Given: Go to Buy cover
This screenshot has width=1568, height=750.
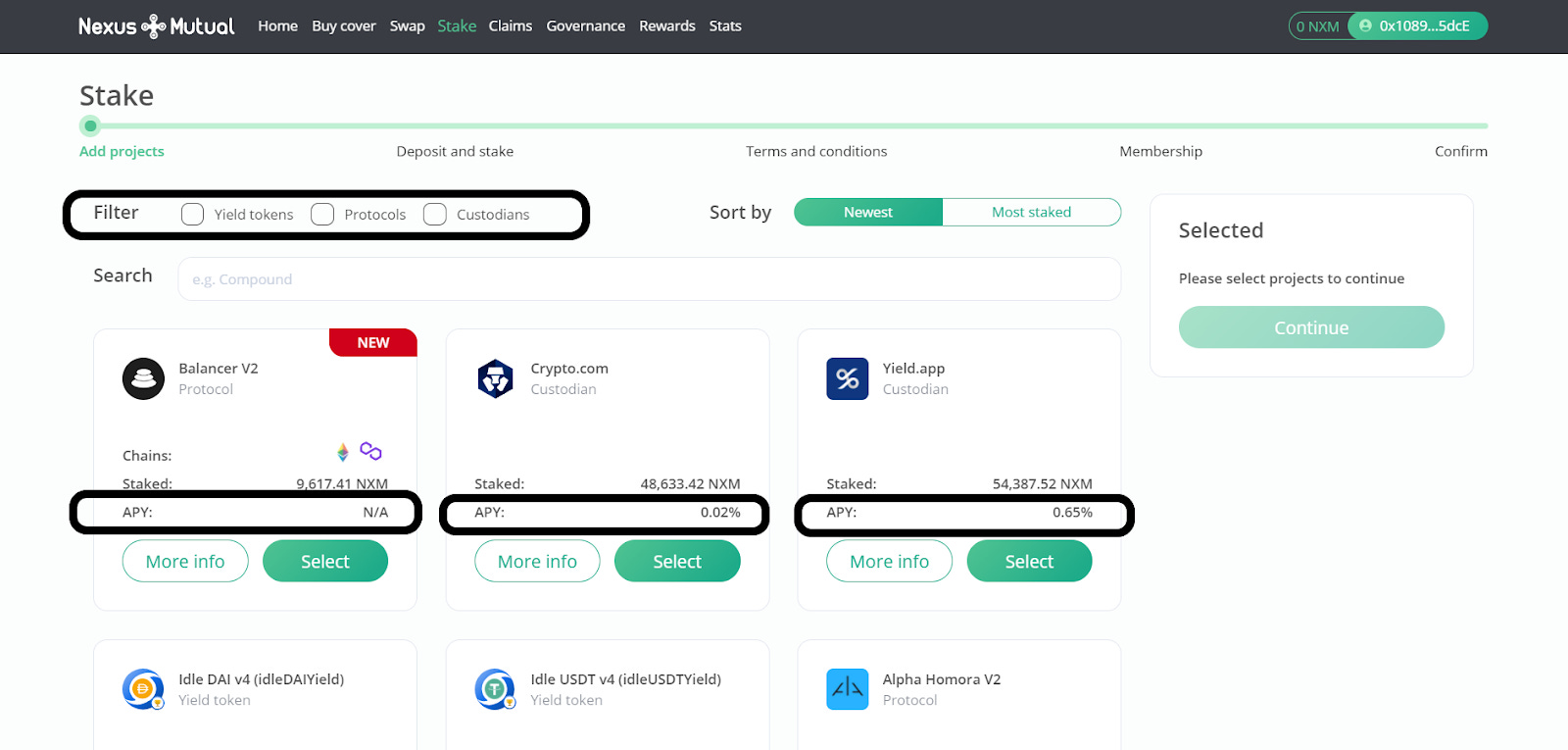Looking at the screenshot, I should click(x=344, y=26).
